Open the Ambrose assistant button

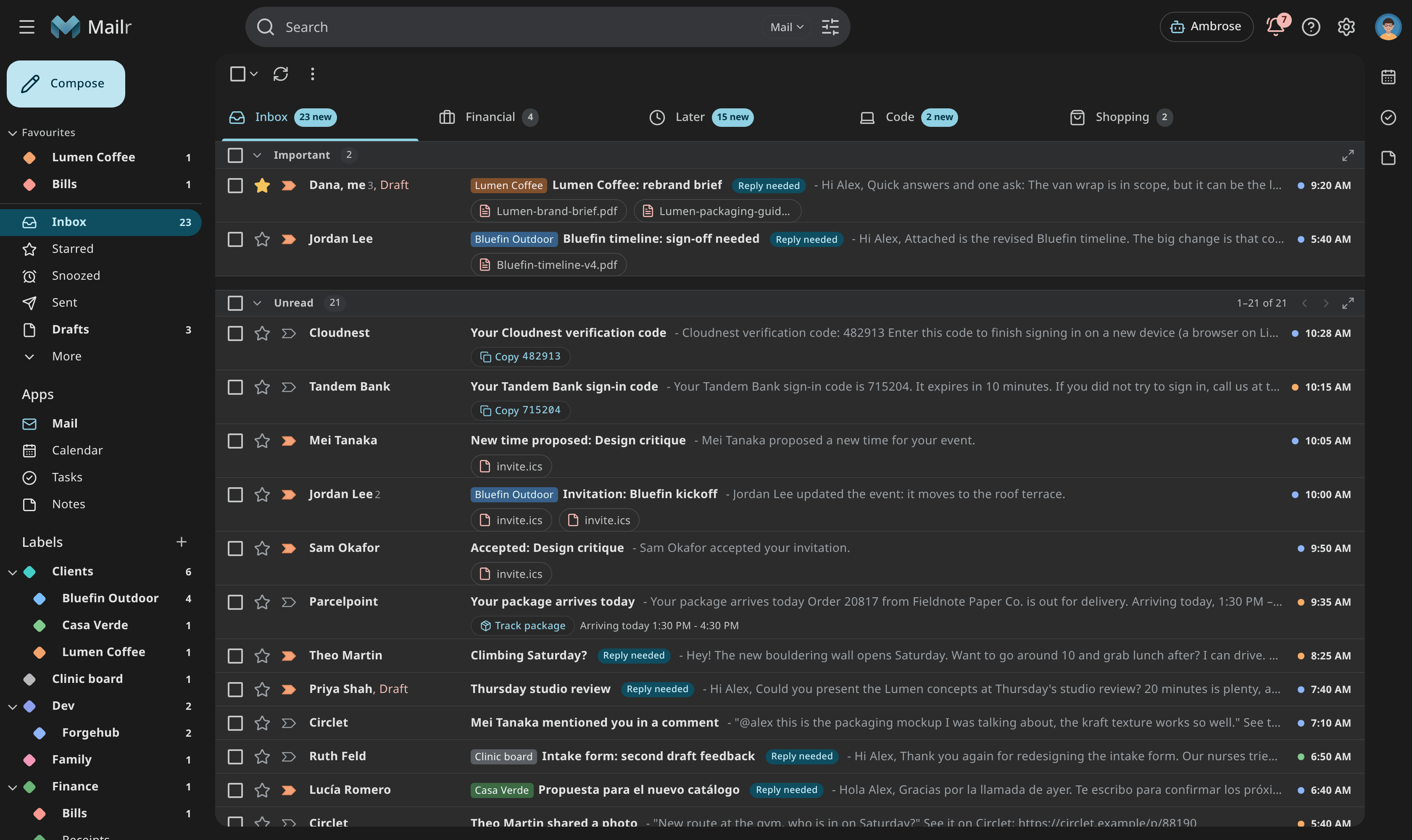click(x=1206, y=26)
